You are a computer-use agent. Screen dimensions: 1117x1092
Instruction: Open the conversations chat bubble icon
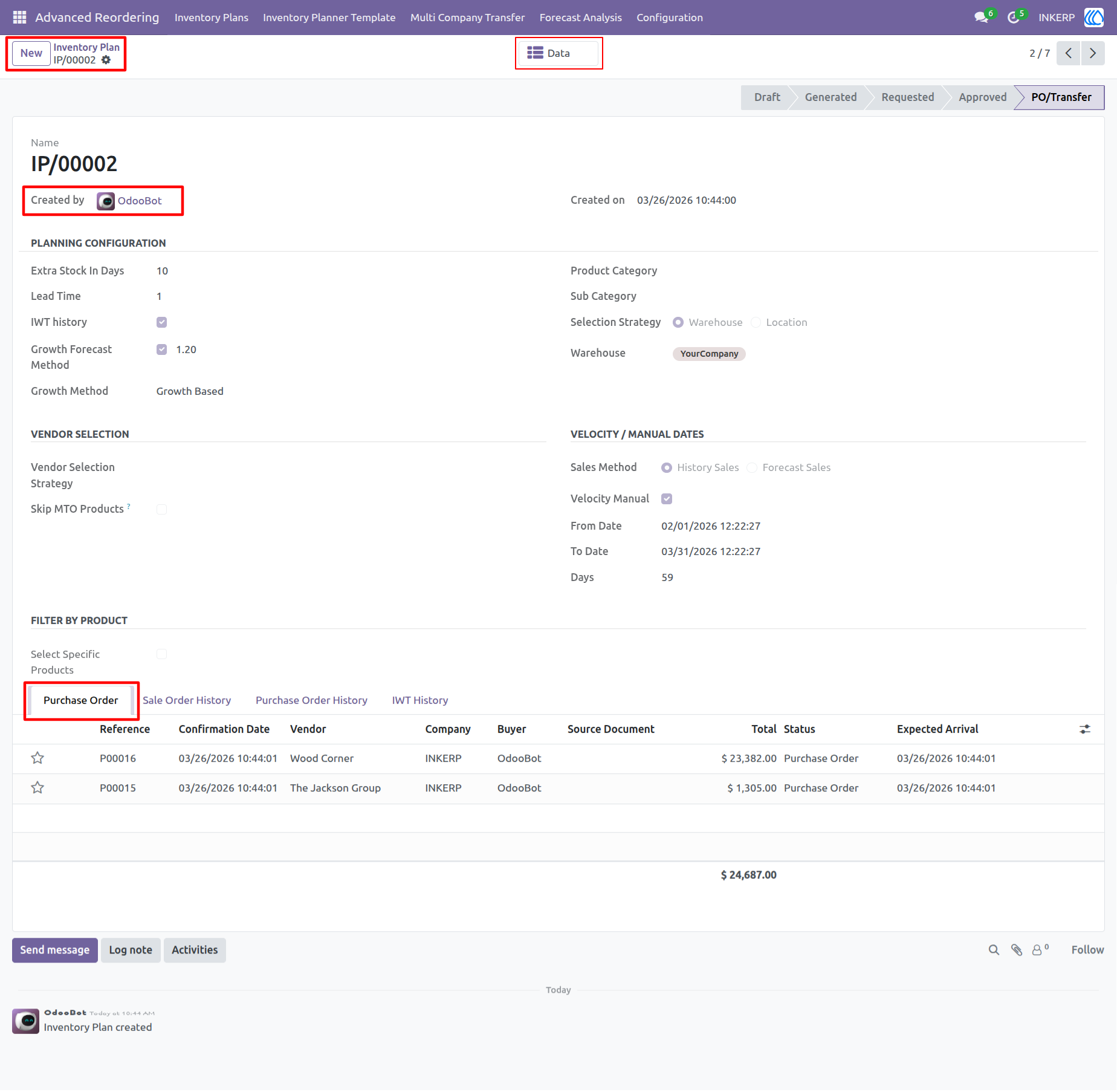point(981,18)
